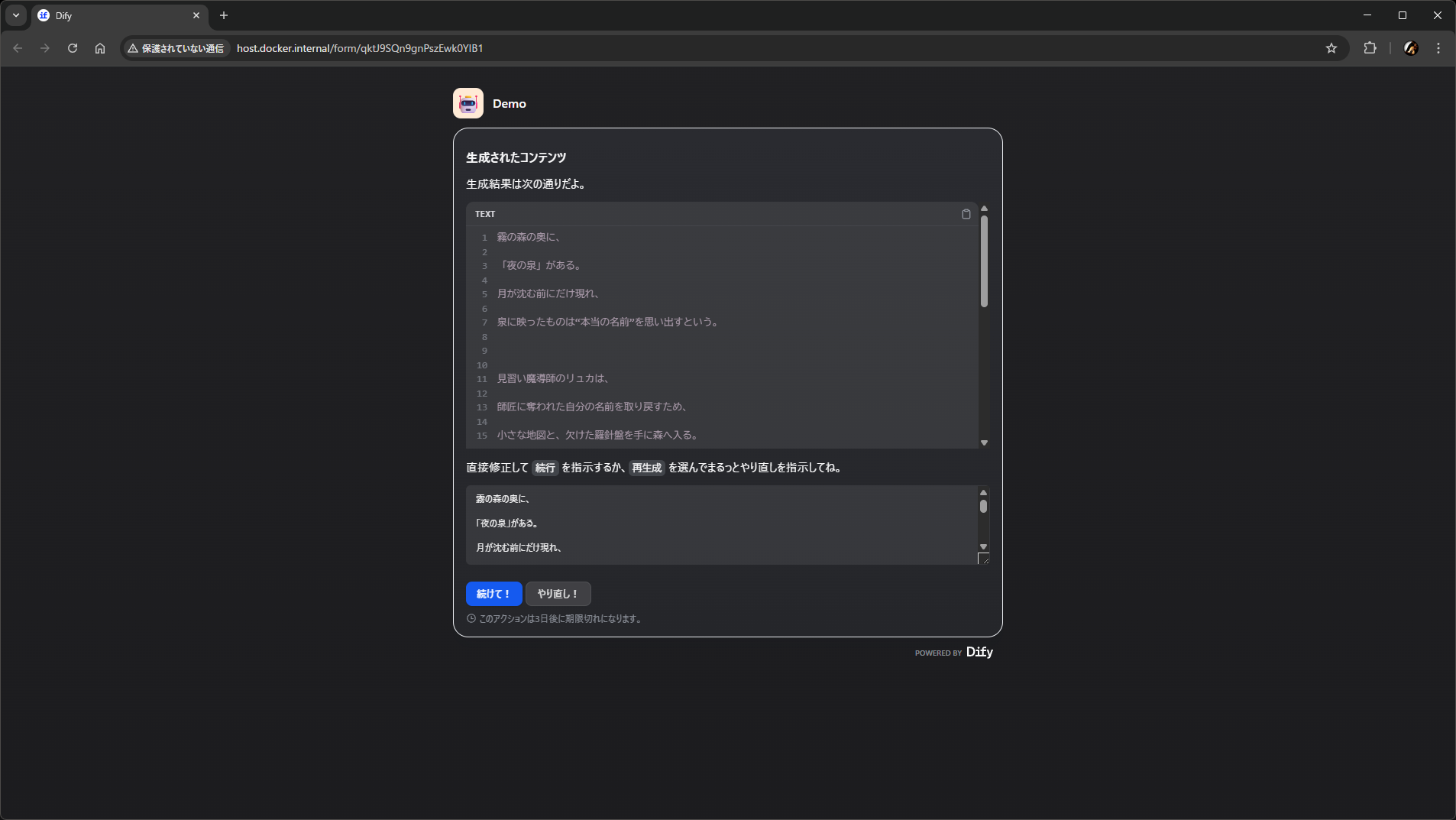Screen dimensions: 1456x820
Task: Click the address bar URL
Action: click(360, 48)
